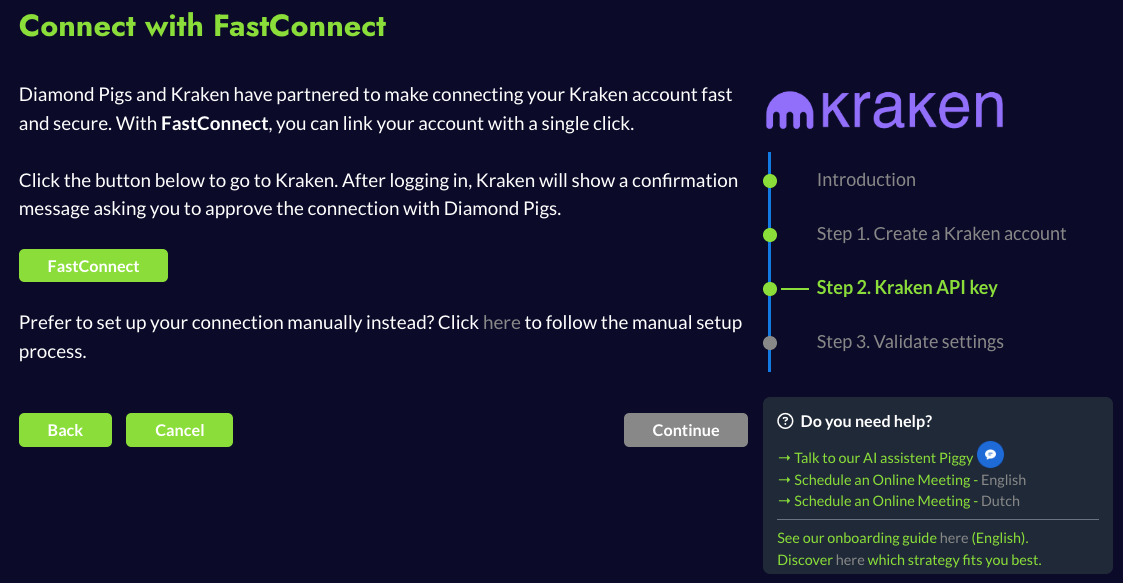Viewport: 1123px width, 583px height.
Task: Go to Step 1. Create a Kraken account
Action: (x=941, y=234)
